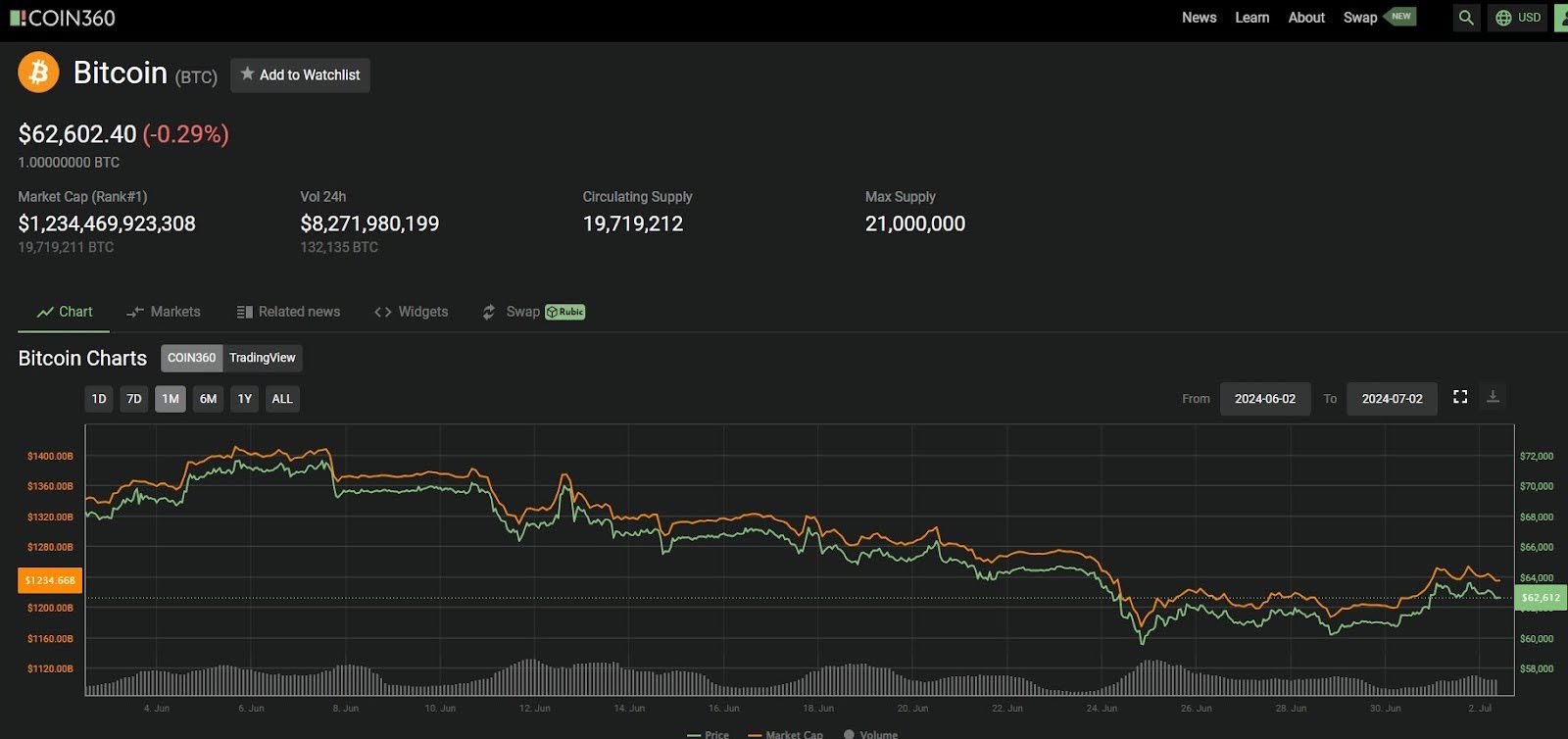Viewport: 1568px width, 739px height.
Task: Set chart range to 1Y
Action: 245,399
